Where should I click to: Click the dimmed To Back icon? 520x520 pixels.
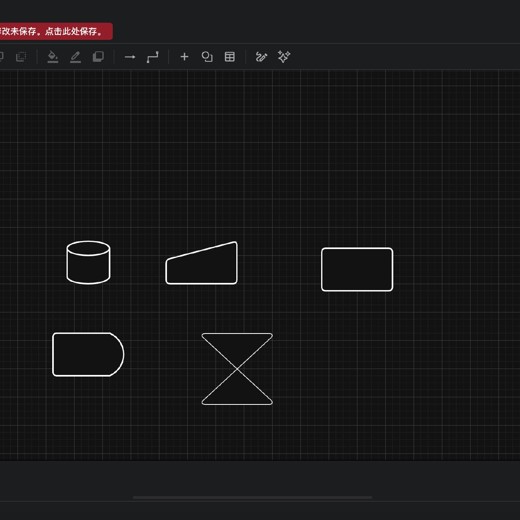(21, 57)
